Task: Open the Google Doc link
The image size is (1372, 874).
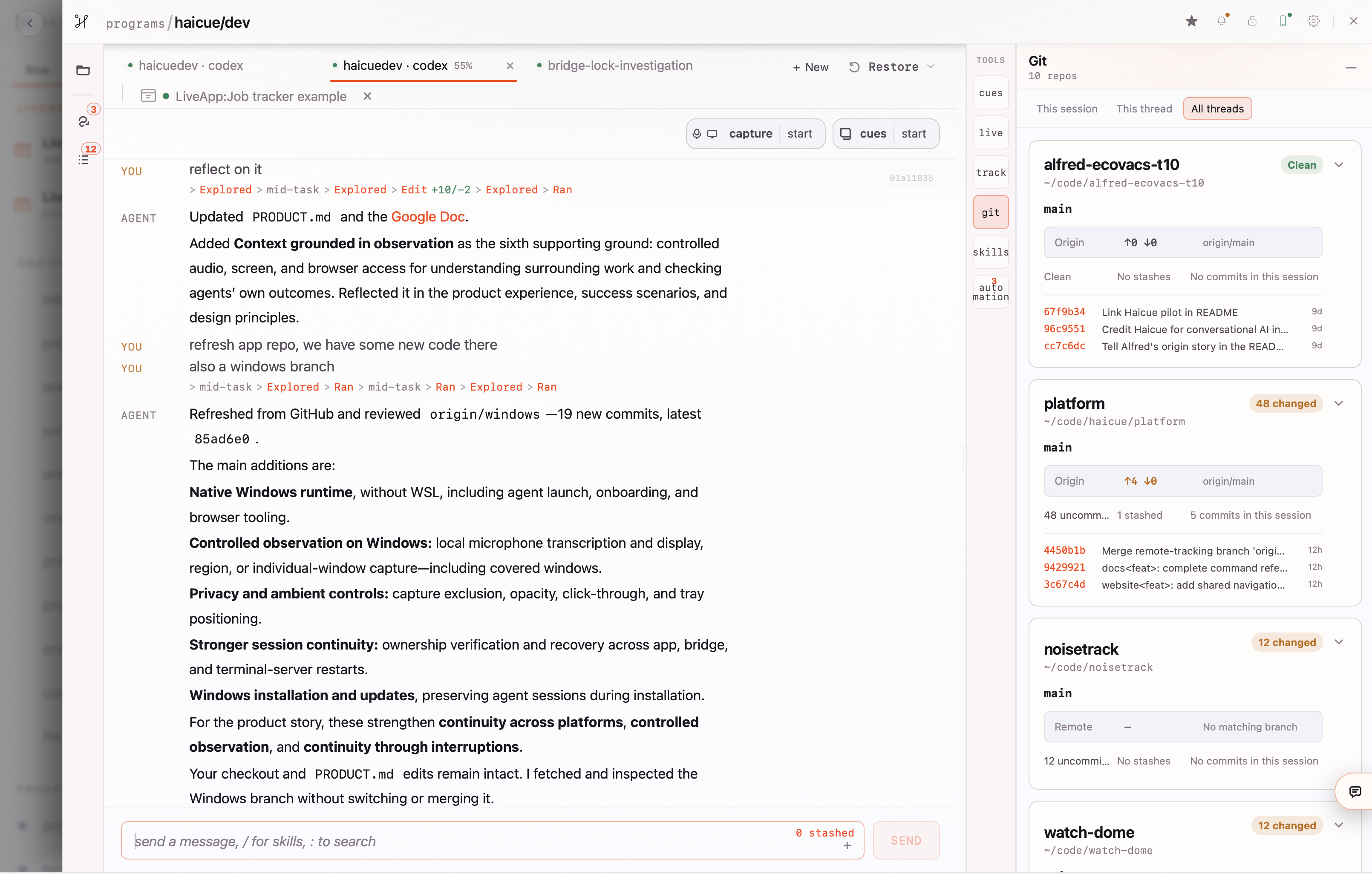Action: tap(428, 217)
